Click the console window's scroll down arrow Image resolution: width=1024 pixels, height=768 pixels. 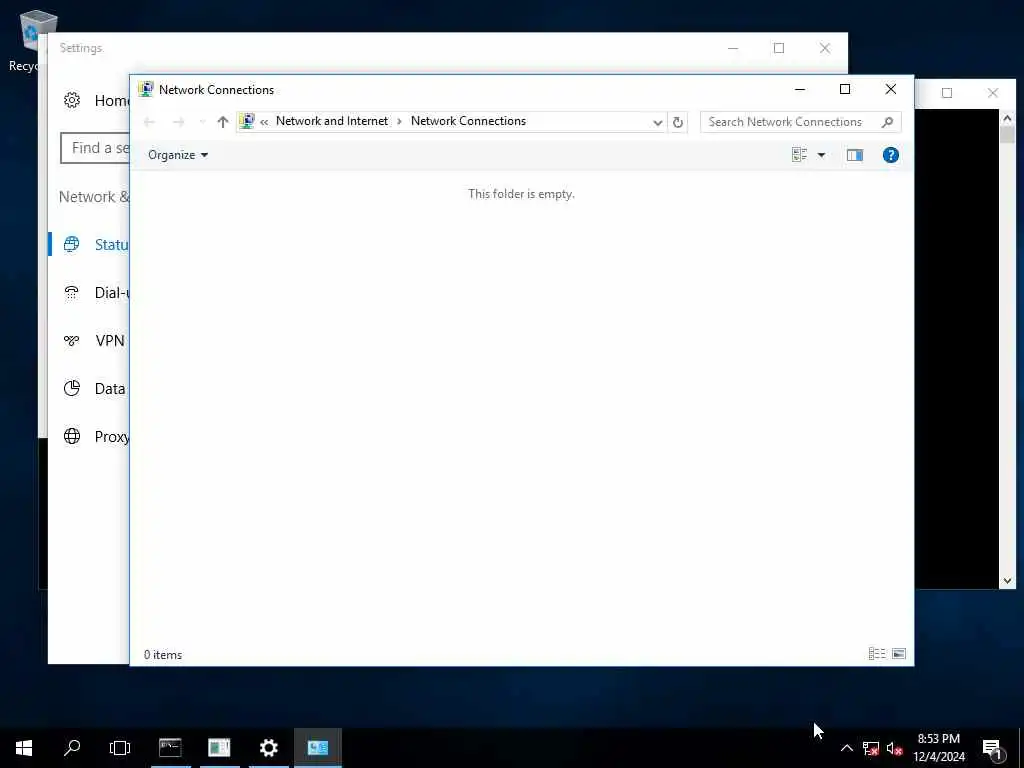click(x=1007, y=581)
